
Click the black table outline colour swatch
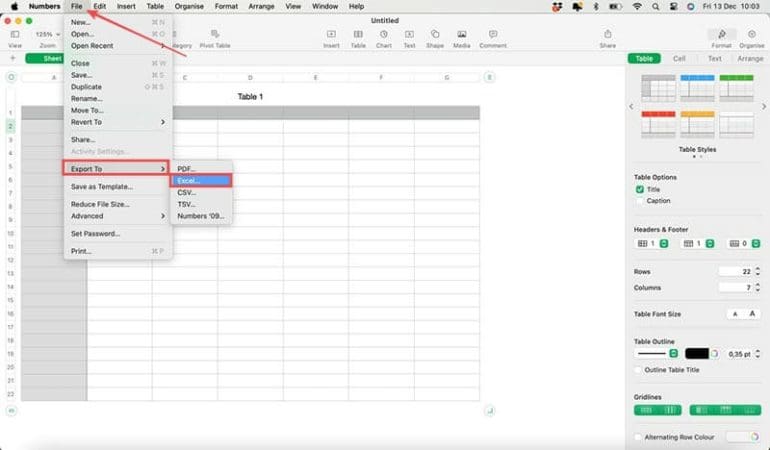tap(696, 354)
